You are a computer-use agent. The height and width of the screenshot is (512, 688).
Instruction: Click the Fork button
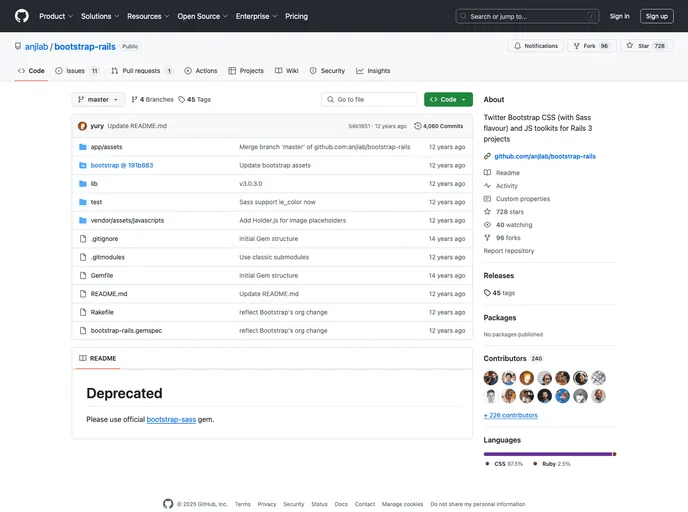592,46
